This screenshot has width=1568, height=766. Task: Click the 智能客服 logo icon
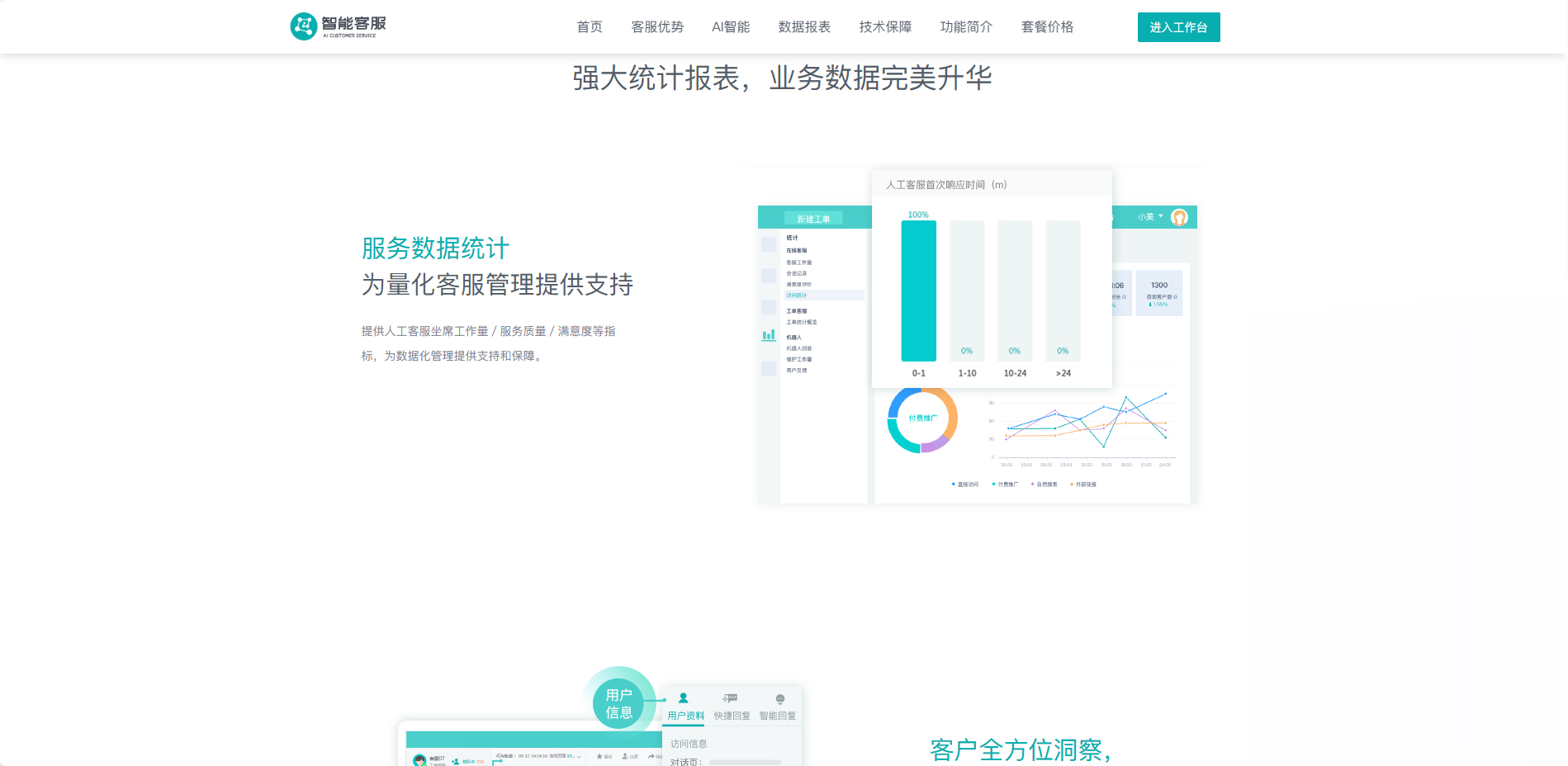(x=304, y=26)
